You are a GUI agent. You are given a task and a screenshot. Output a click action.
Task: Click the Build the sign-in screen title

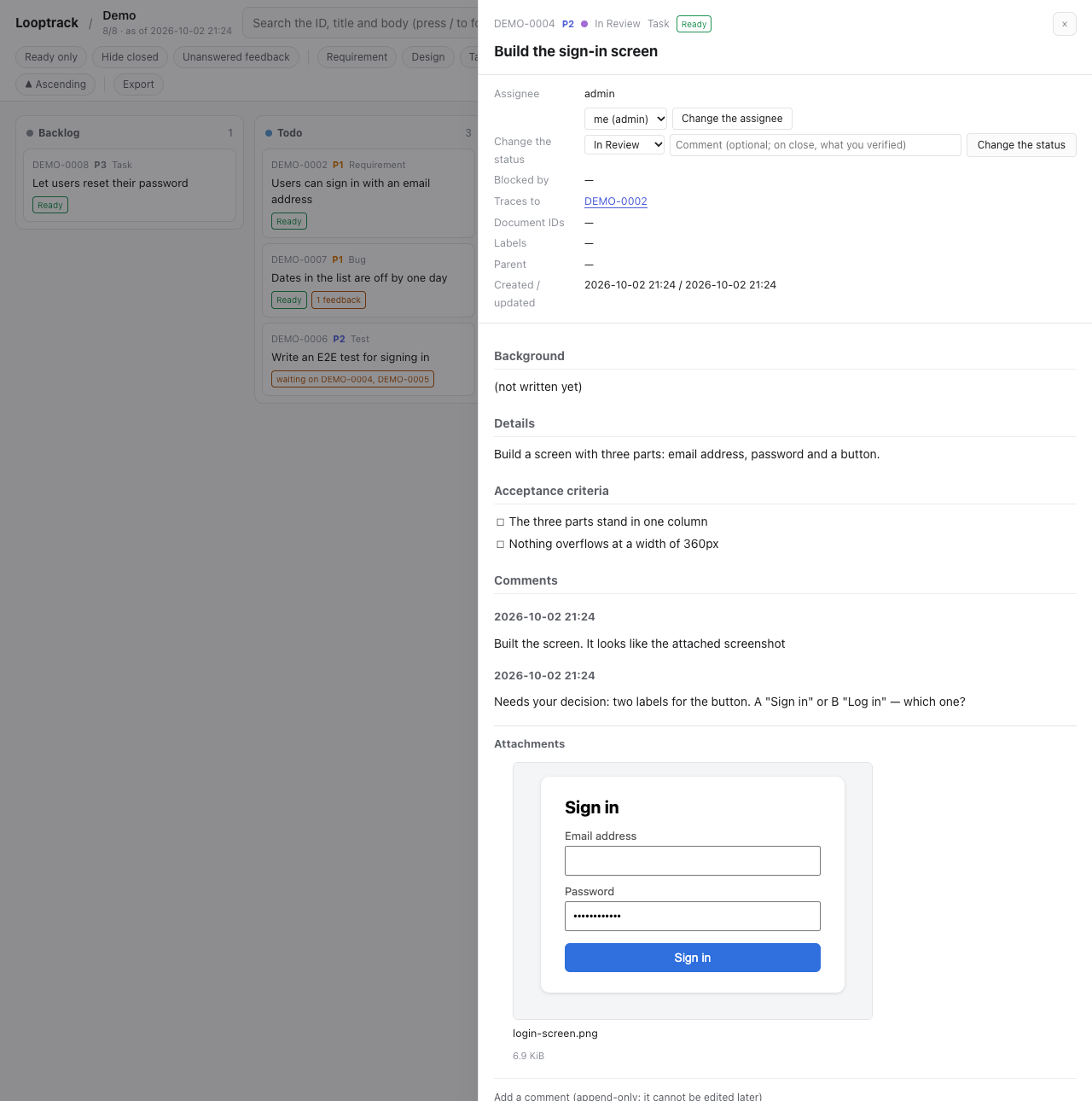point(576,51)
